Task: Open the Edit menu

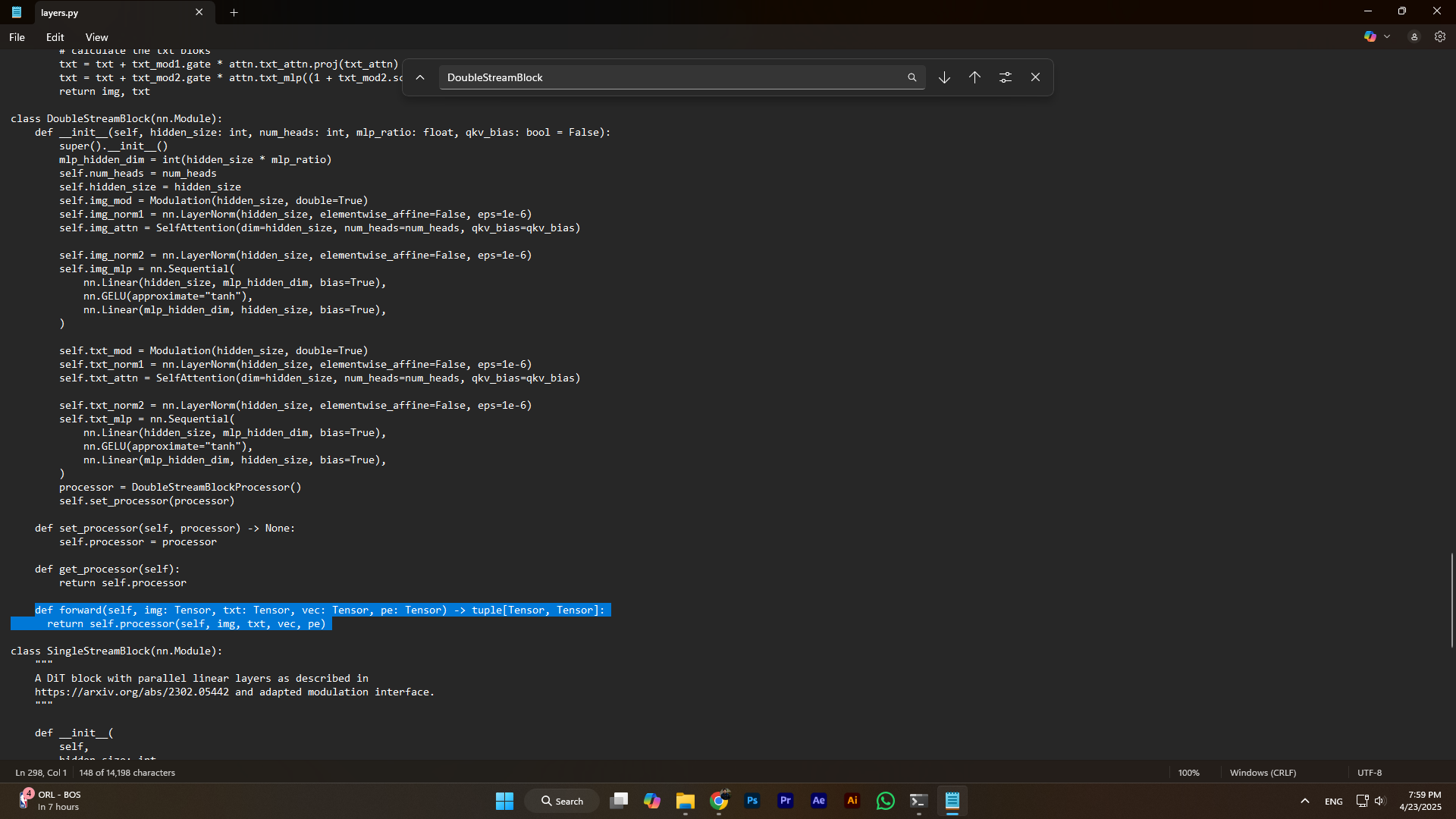Action: tap(55, 37)
